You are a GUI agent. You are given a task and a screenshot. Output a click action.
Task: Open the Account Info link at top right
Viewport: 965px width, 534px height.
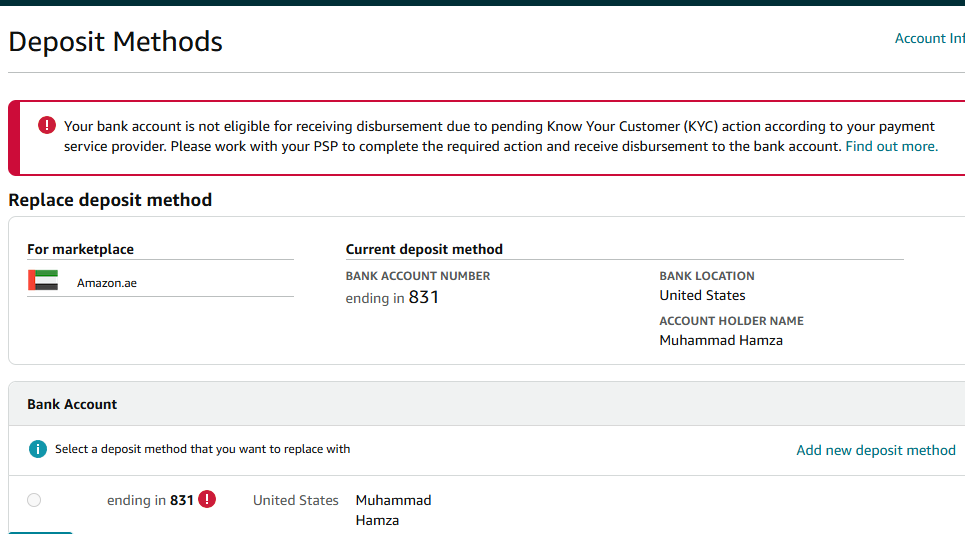tap(929, 38)
